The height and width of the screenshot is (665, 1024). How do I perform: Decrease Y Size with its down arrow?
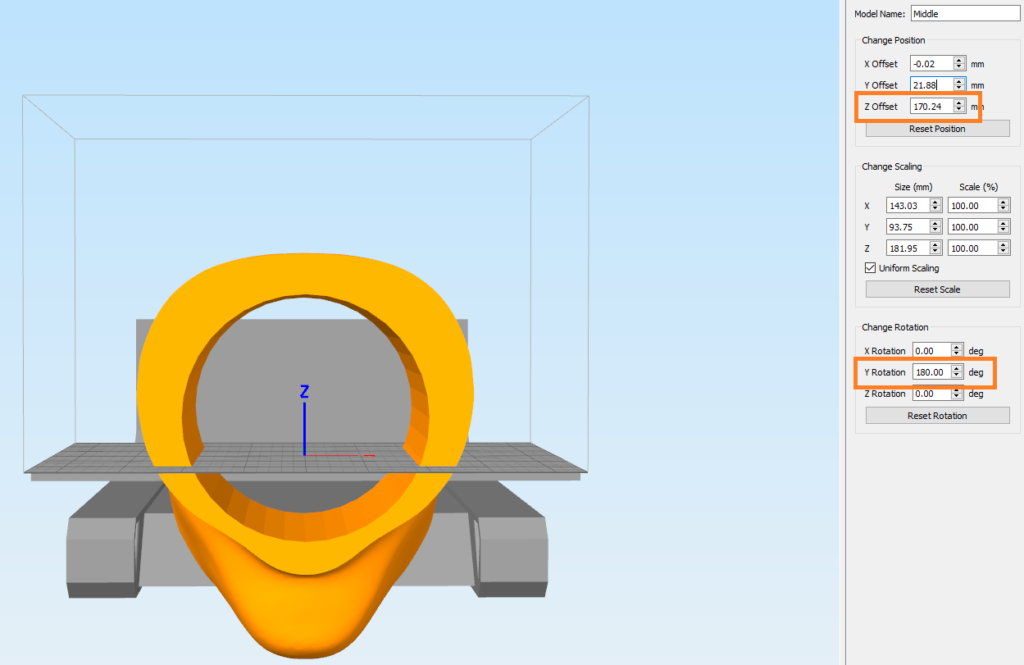935,231
